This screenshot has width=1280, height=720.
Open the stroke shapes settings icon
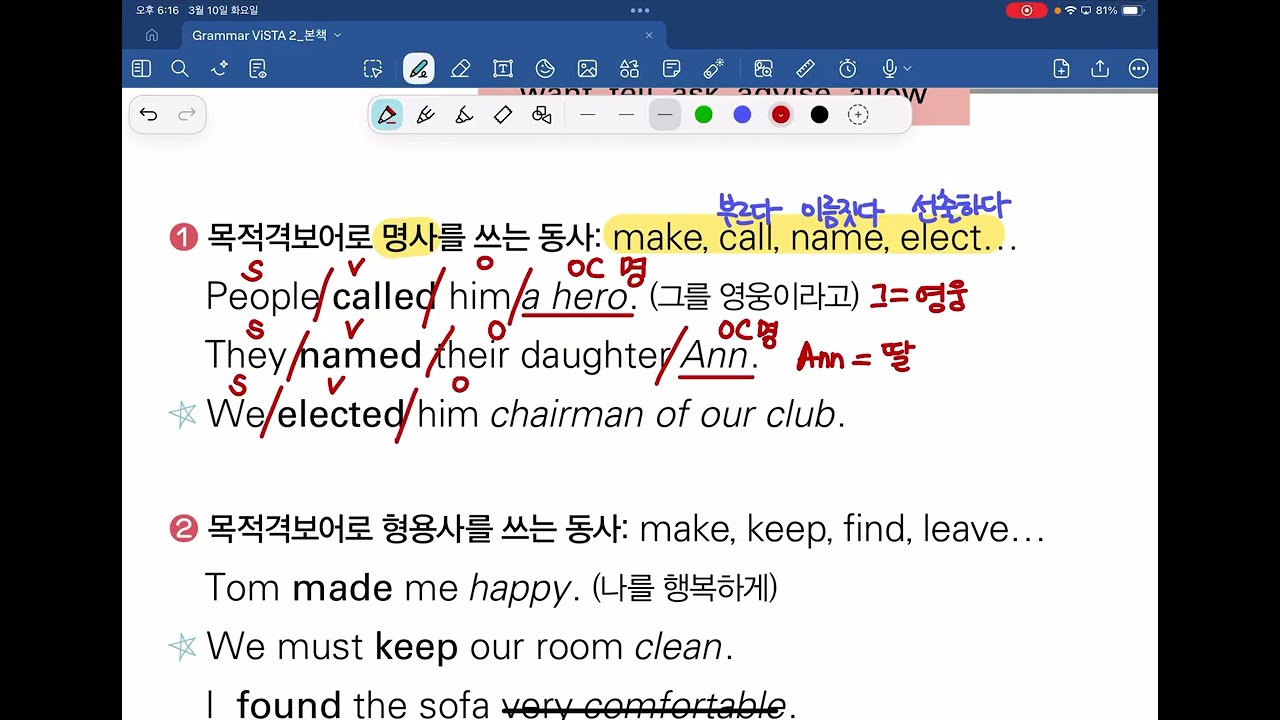point(542,115)
